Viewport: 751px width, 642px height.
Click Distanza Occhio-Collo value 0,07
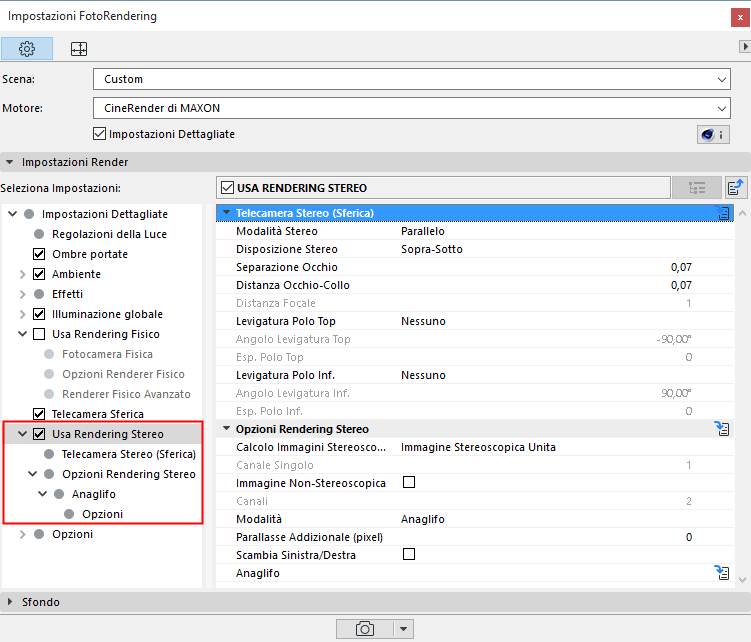point(681,285)
